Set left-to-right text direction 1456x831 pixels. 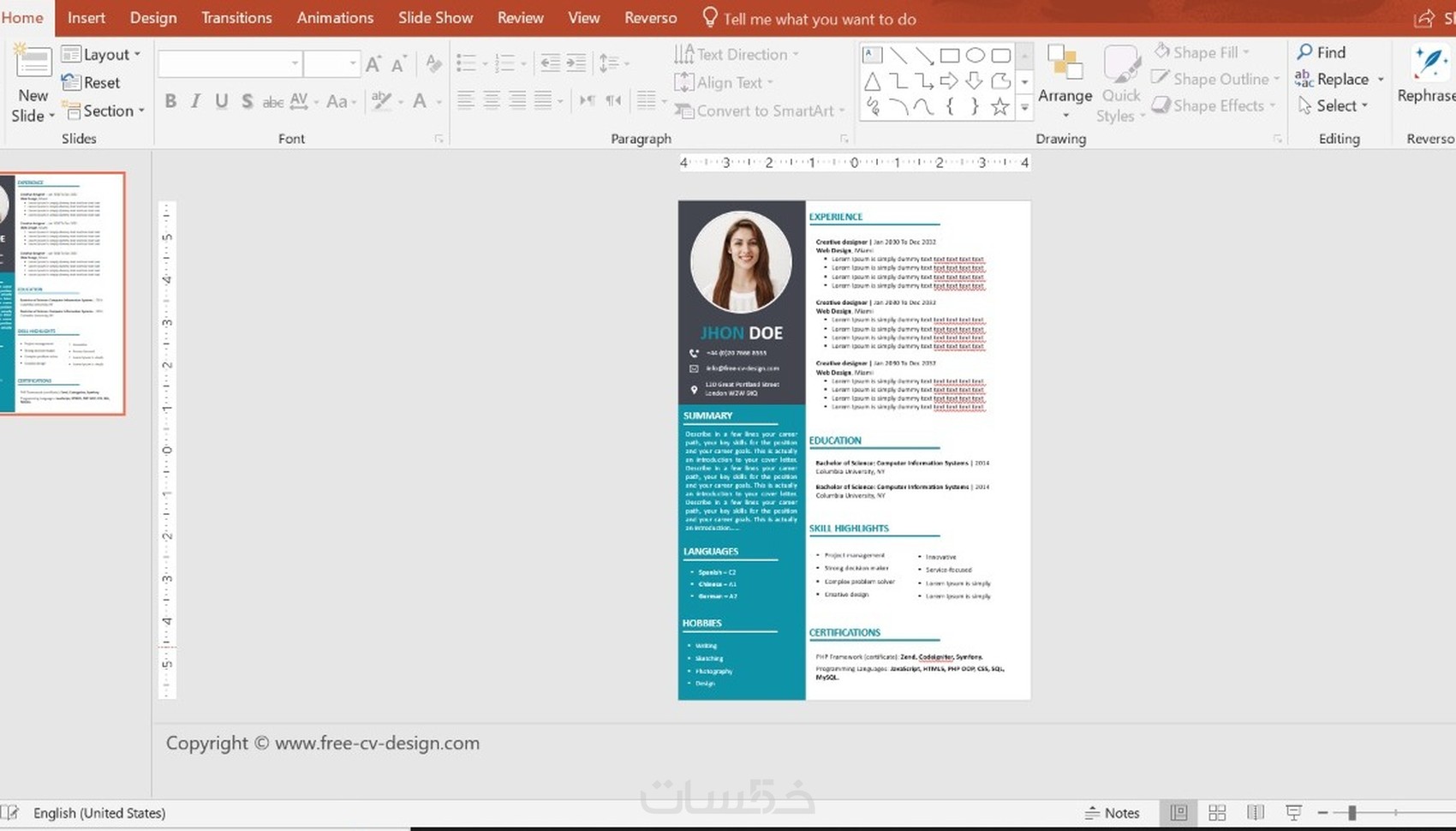click(587, 101)
